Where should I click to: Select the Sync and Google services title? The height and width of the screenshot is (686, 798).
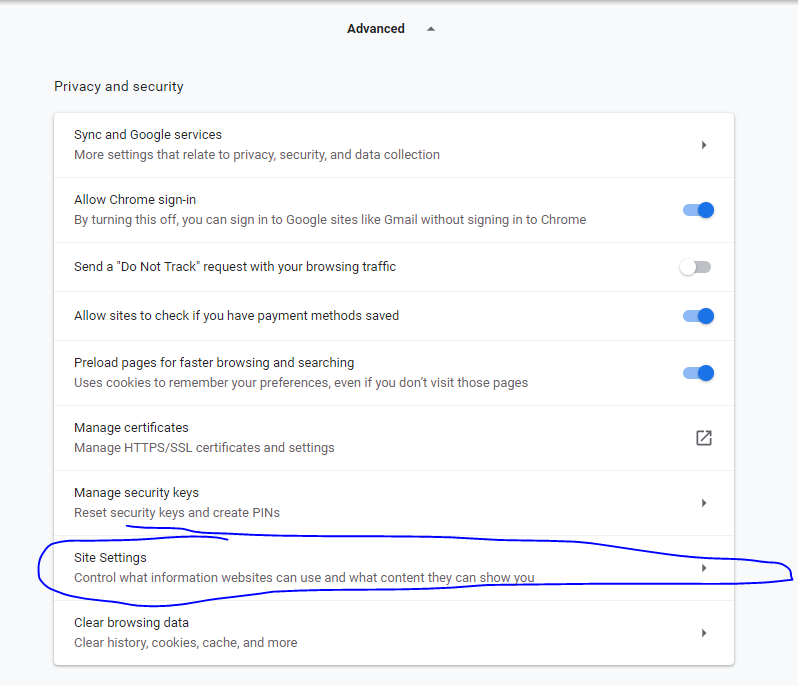(x=148, y=135)
